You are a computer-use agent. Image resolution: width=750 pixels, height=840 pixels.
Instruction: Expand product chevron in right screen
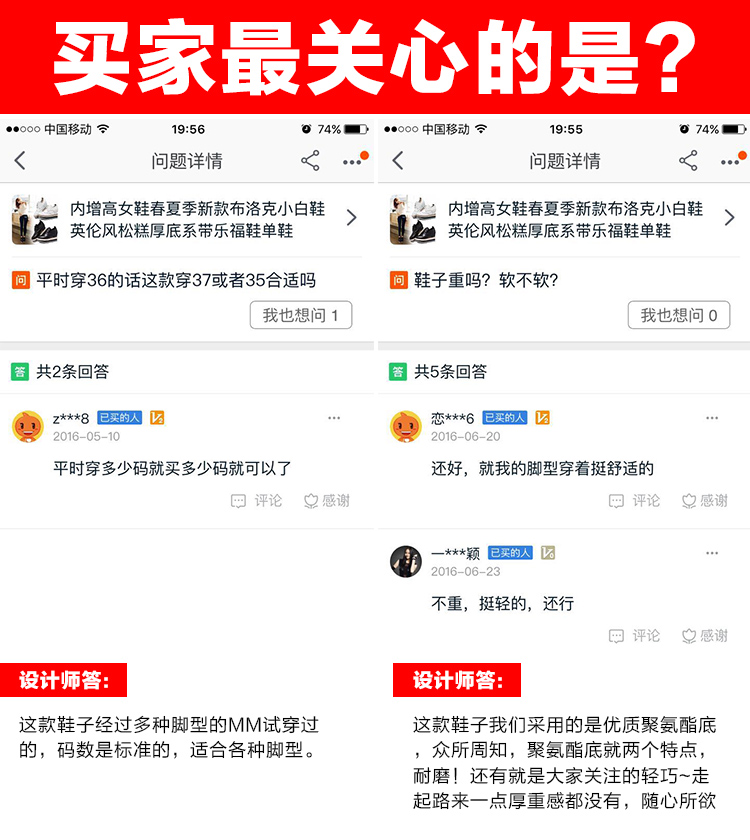click(729, 218)
